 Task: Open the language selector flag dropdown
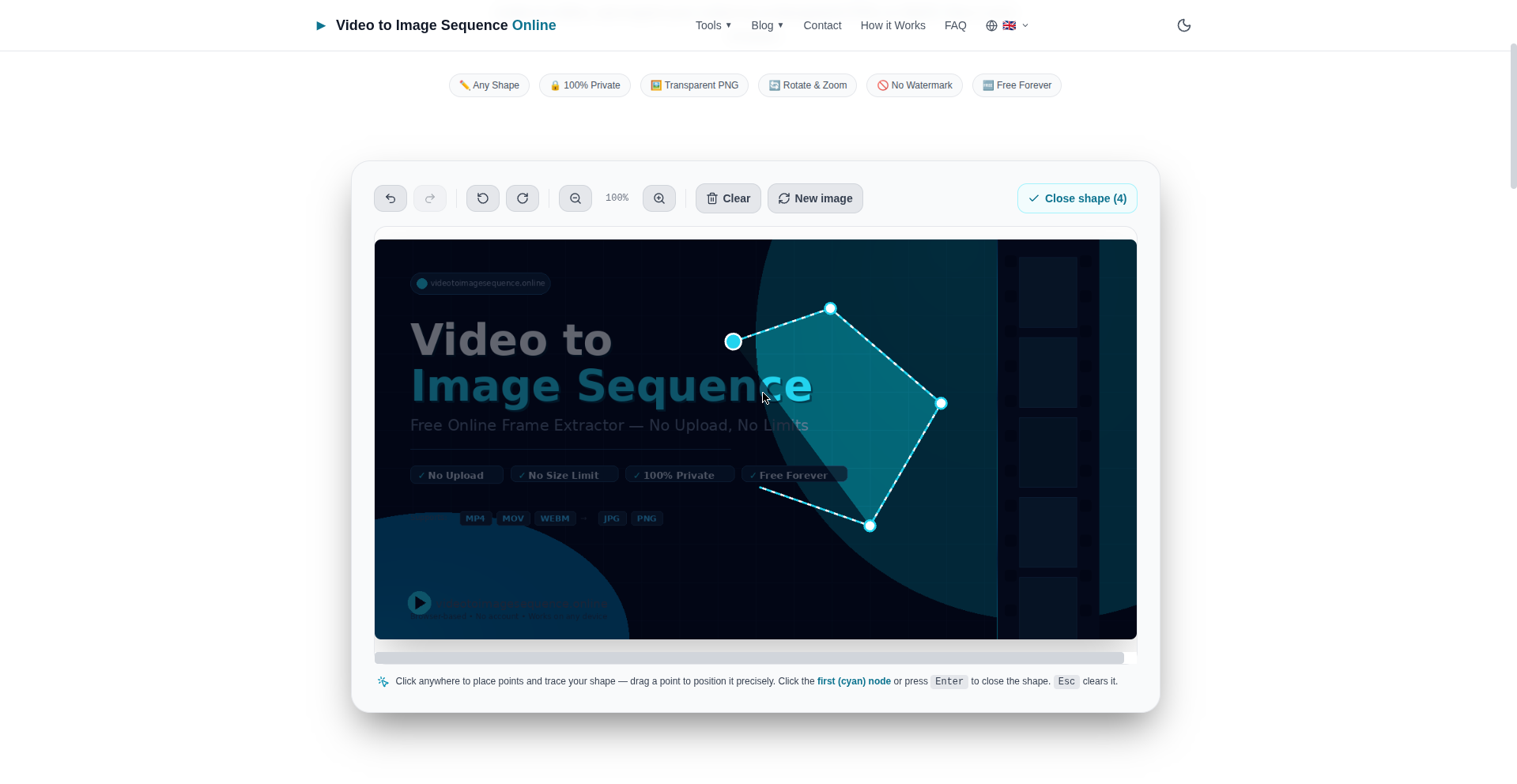[x=1007, y=25]
